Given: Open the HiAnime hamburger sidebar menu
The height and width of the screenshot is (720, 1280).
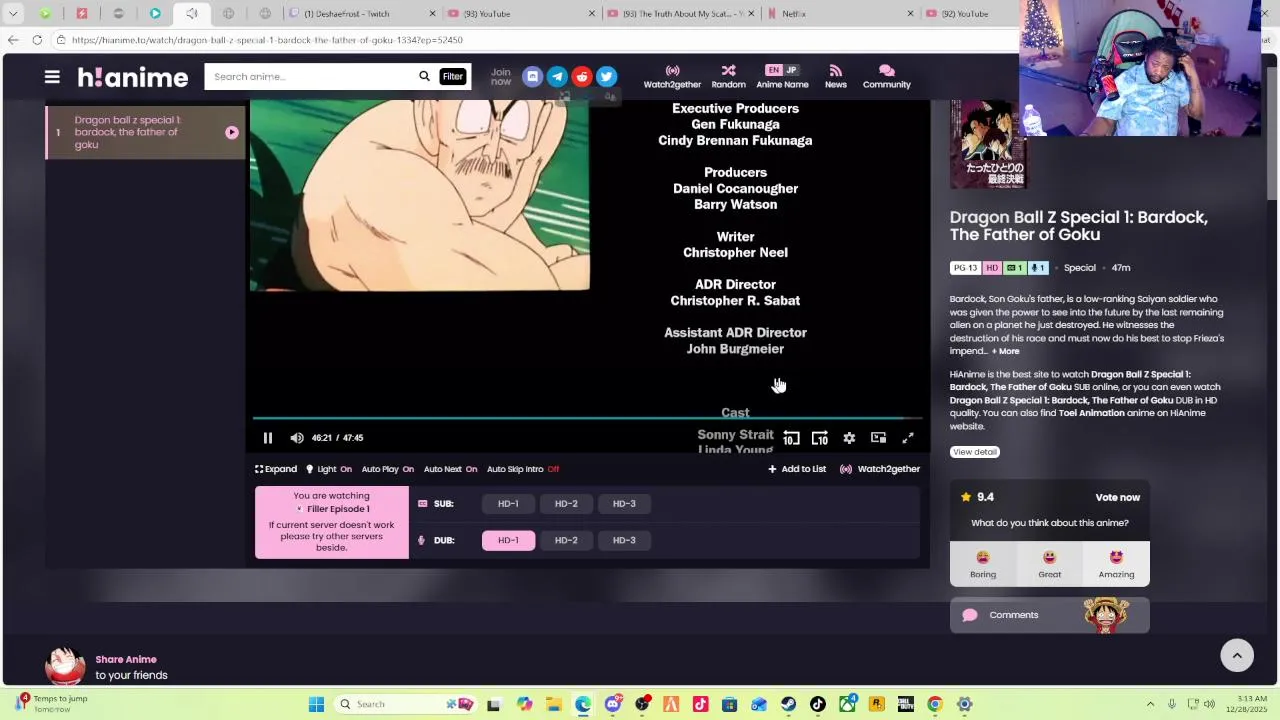Looking at the screenshot, I should [52, 77].
